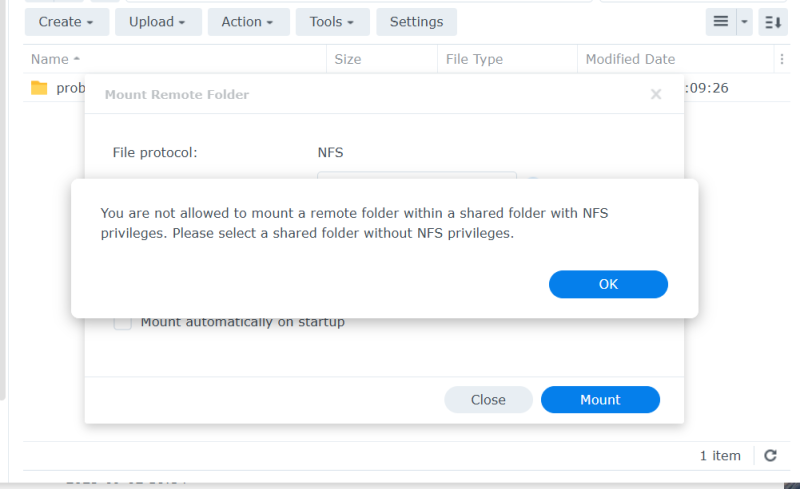Sort by the File Type column header
The image size is (800, 489).
tap(474, 60)
